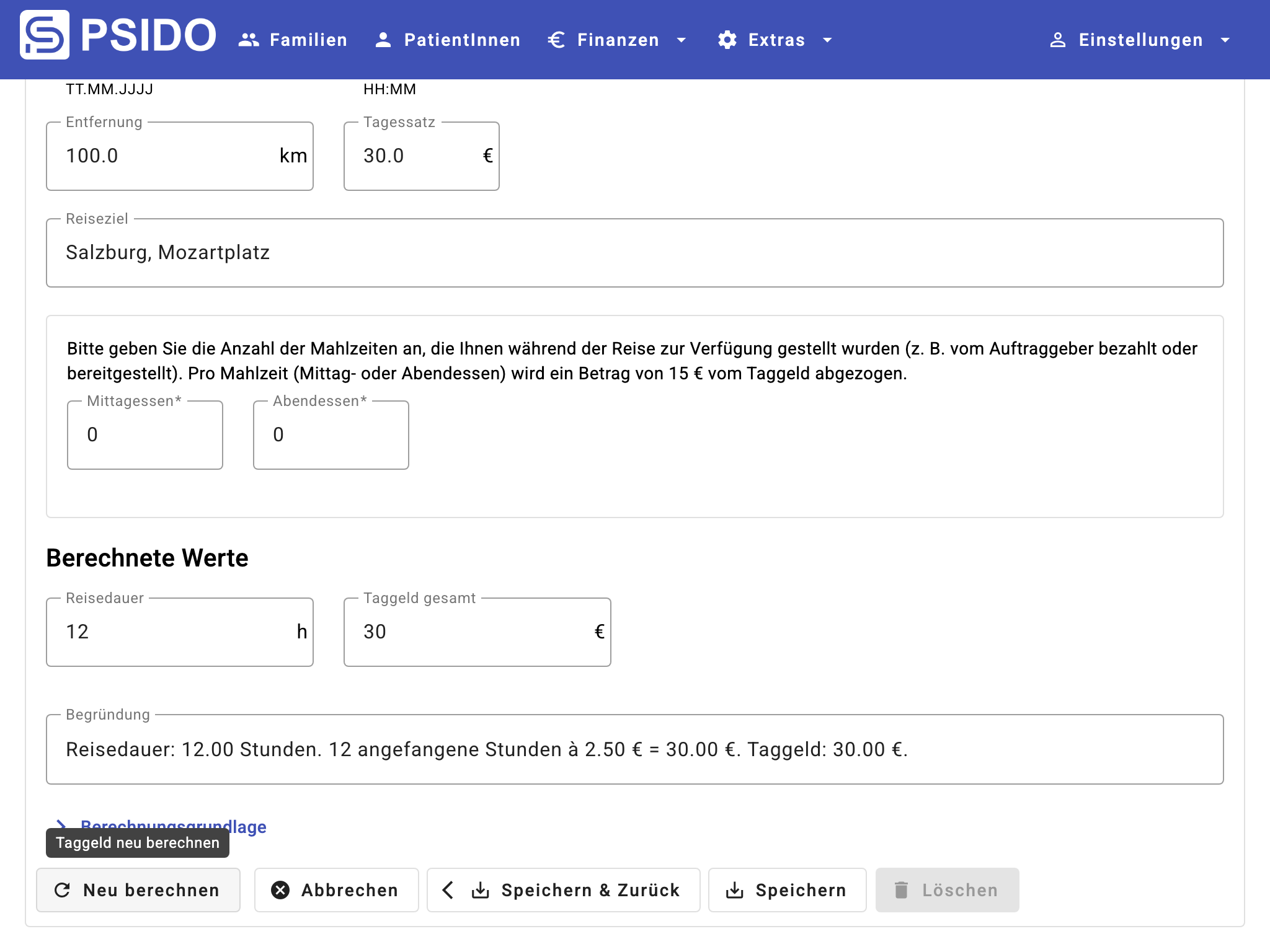Click the Familien group icon

pos(249,40)
